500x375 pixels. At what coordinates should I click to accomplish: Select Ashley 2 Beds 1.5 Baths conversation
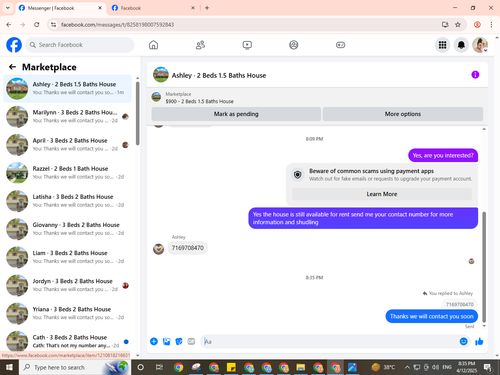[x=68, y=89]
